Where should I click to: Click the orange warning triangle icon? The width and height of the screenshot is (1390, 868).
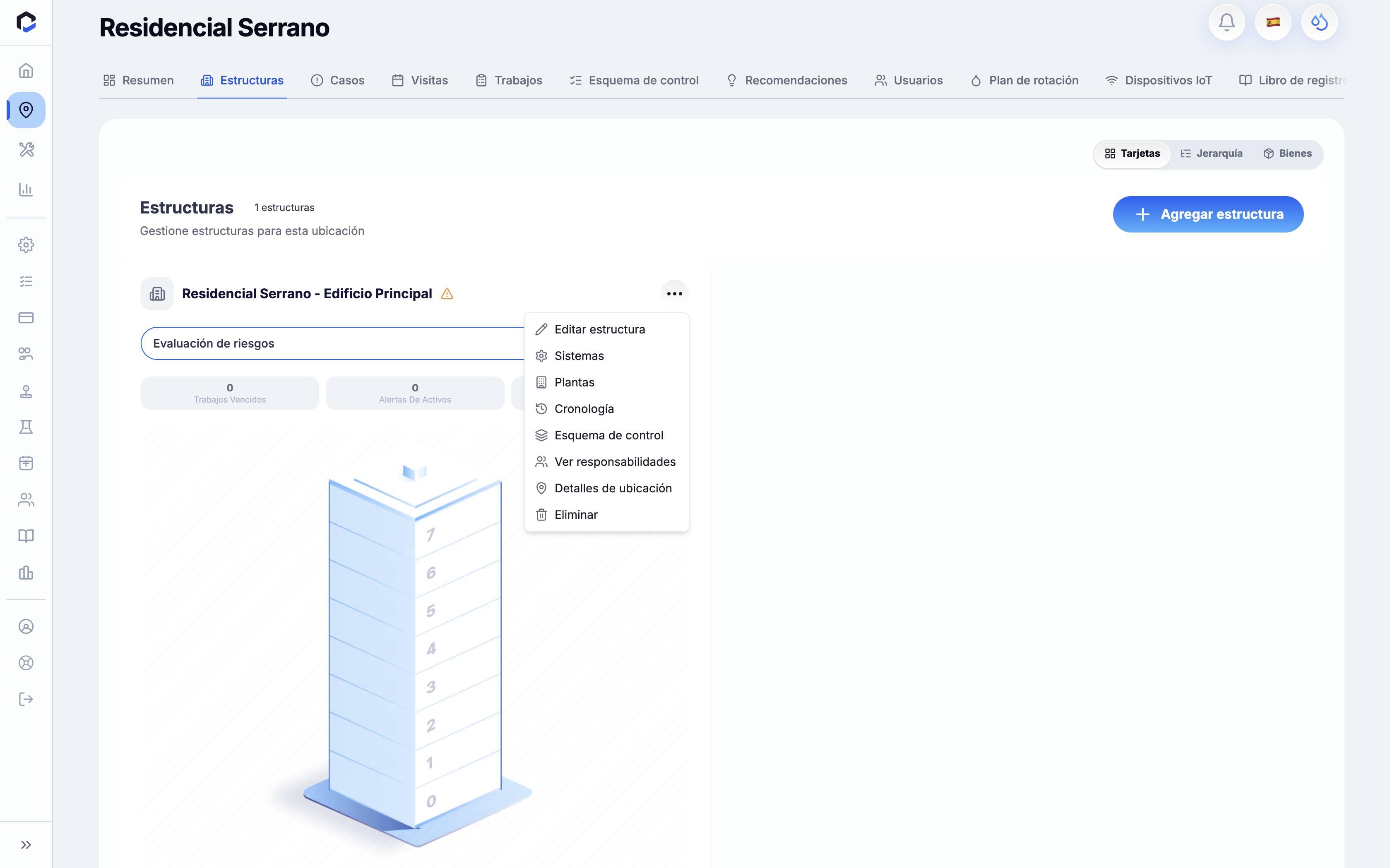click(447, 294)
